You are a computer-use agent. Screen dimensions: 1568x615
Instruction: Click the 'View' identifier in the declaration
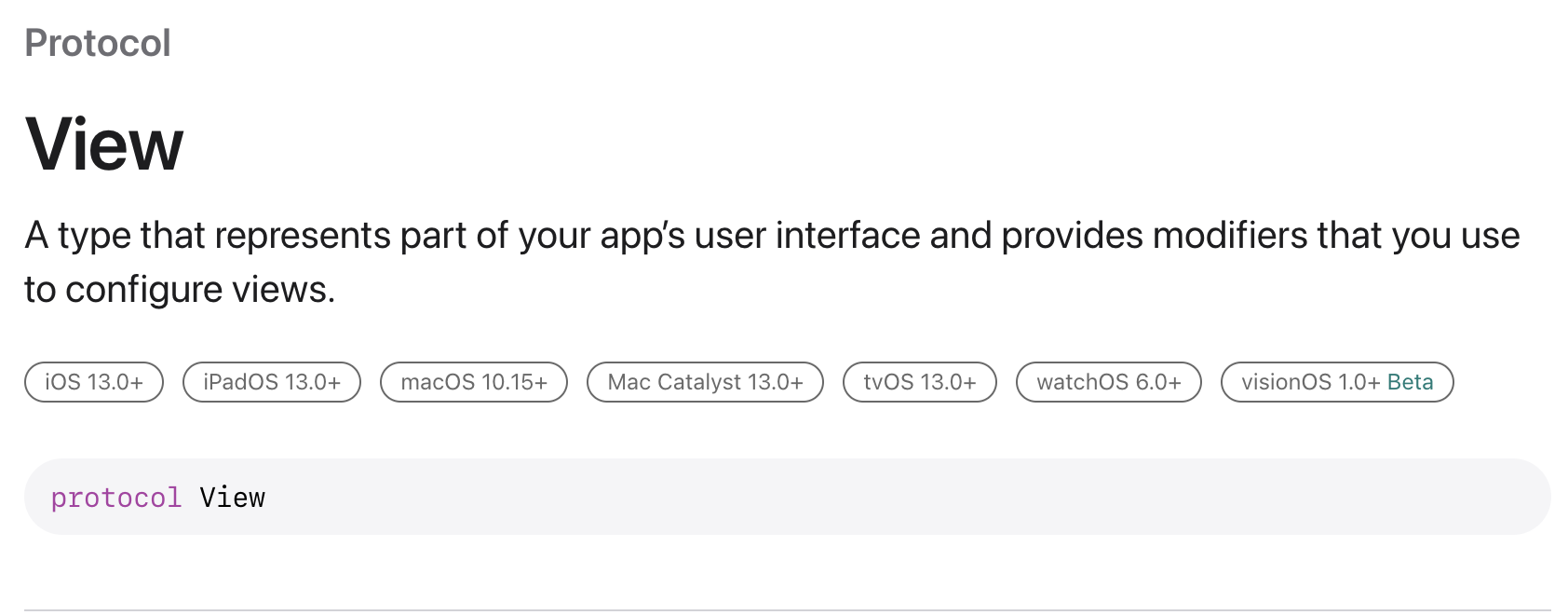pyautogui.click(x=233, y=498)
